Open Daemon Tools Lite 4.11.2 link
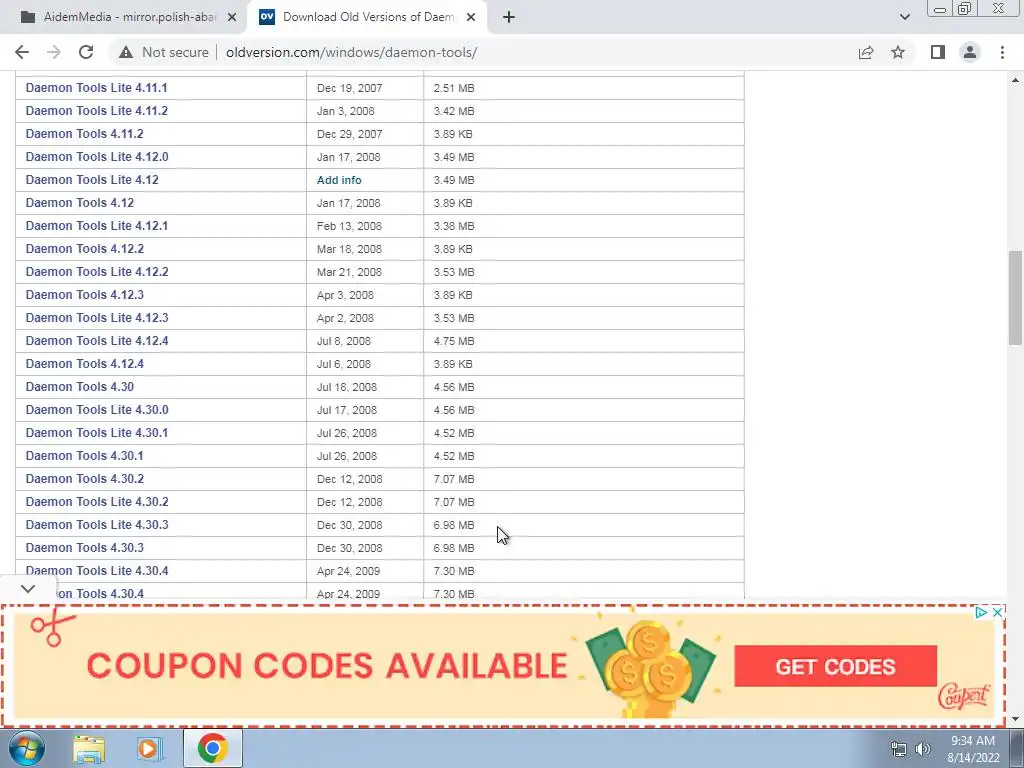 (x=97, y=110)
